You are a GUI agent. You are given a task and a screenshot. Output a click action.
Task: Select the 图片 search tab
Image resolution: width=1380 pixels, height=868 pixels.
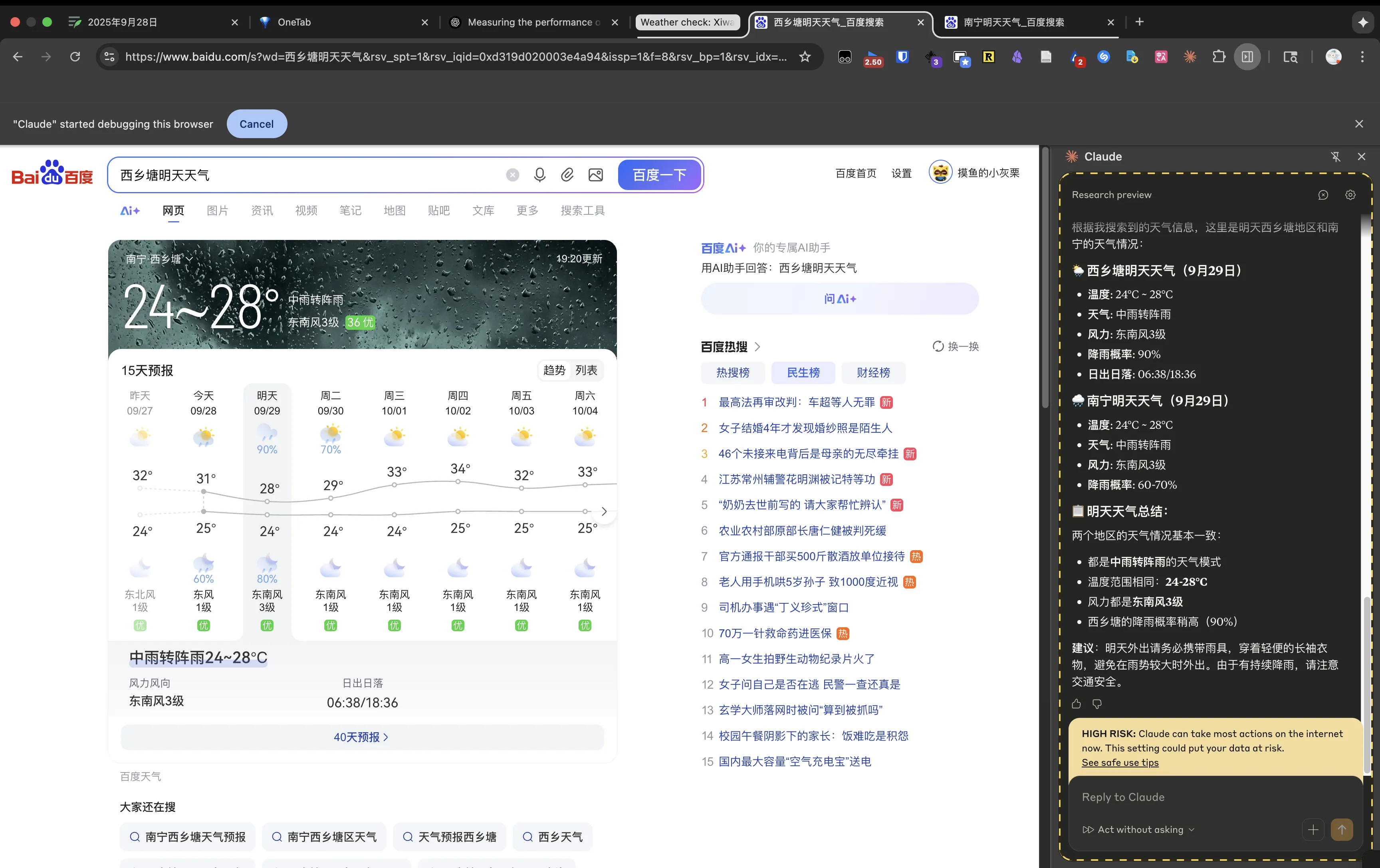[217, 210]
